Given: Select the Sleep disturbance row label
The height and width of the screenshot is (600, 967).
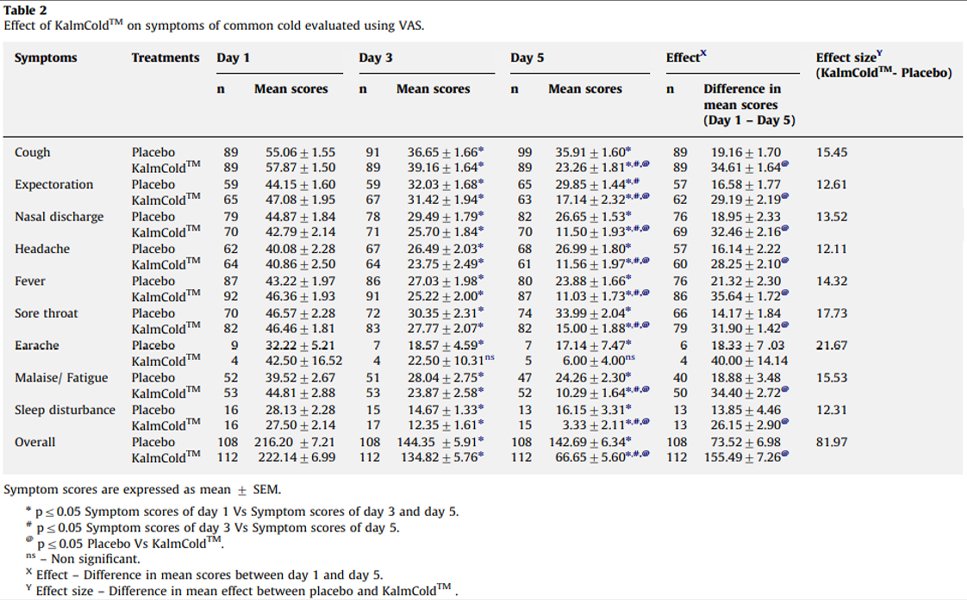Looking at the screenshot, I should click(65, 409).
